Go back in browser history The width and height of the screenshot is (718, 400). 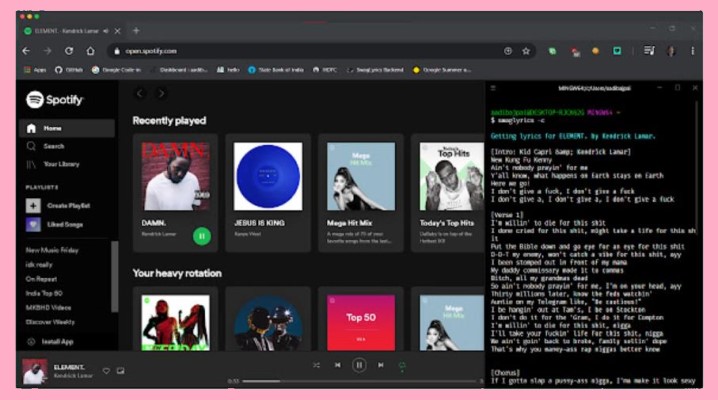coord(26,51)
